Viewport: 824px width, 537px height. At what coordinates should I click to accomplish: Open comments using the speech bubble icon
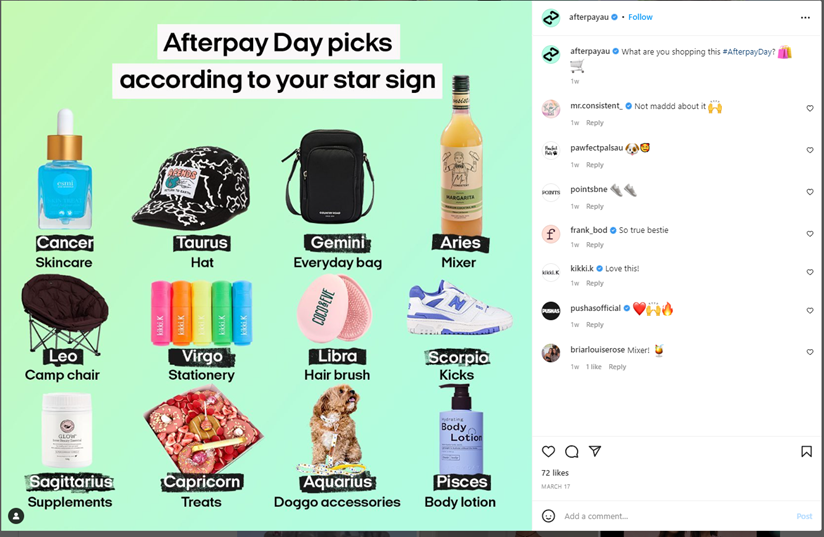pyautogui.click(x=572, y=451)
